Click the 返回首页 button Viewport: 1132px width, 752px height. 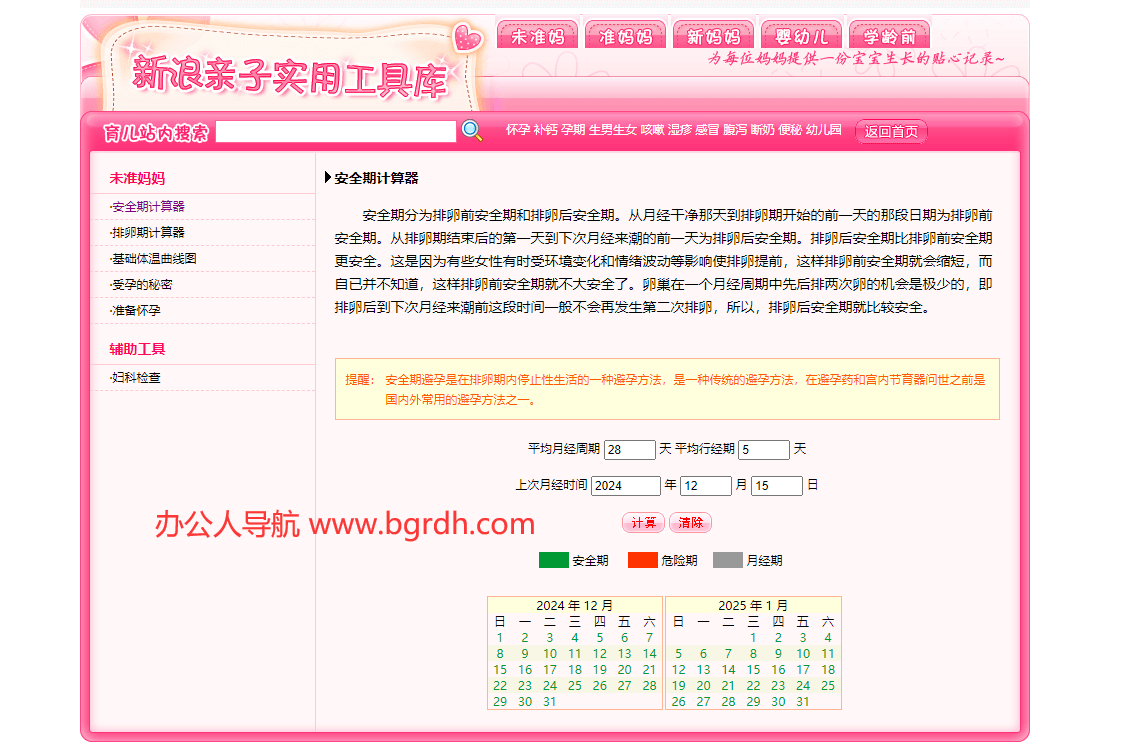890,131
